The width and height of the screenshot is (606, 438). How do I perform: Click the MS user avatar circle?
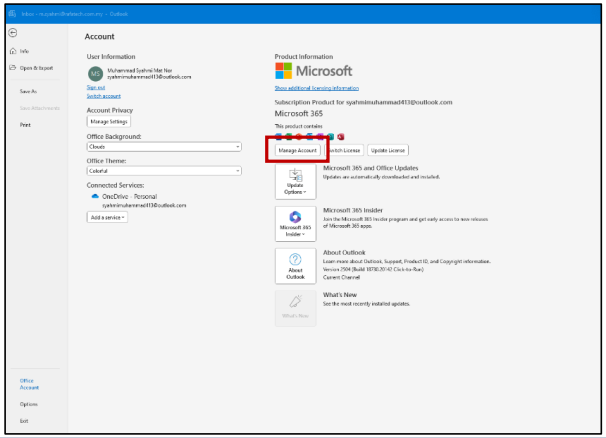click(95, 74)
